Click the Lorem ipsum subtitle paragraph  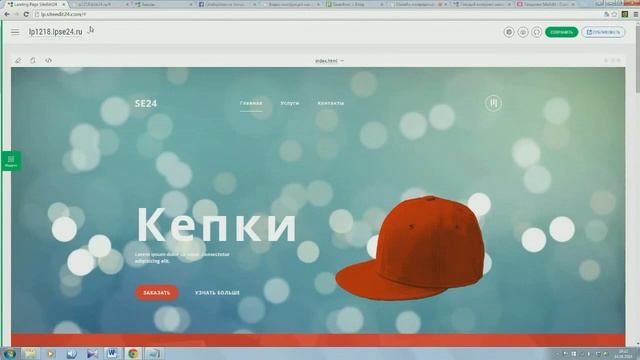(182, 258)
